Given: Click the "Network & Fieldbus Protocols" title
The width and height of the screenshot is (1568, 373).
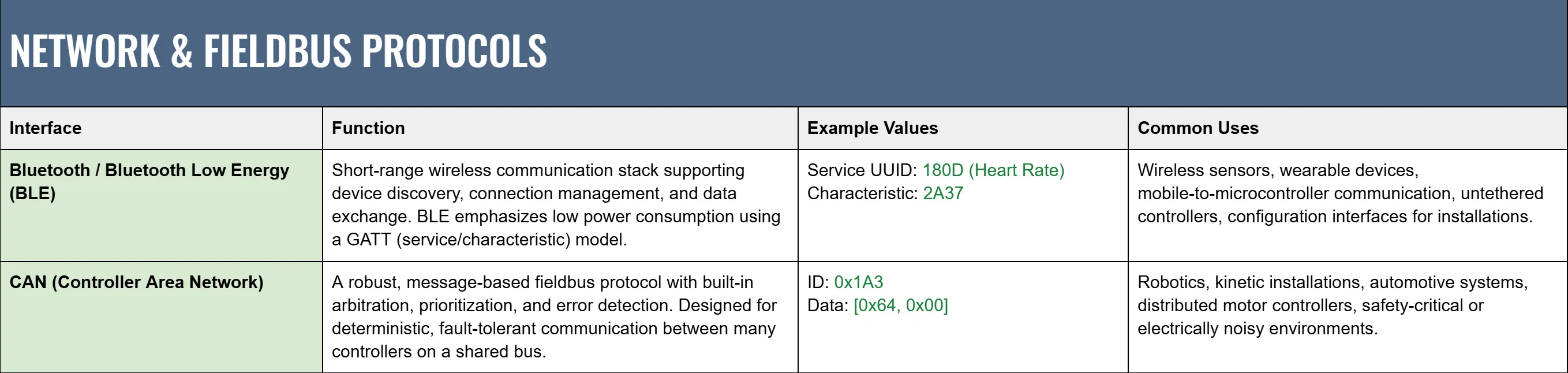Looking at the screenshot, I should tap(278, 51).
